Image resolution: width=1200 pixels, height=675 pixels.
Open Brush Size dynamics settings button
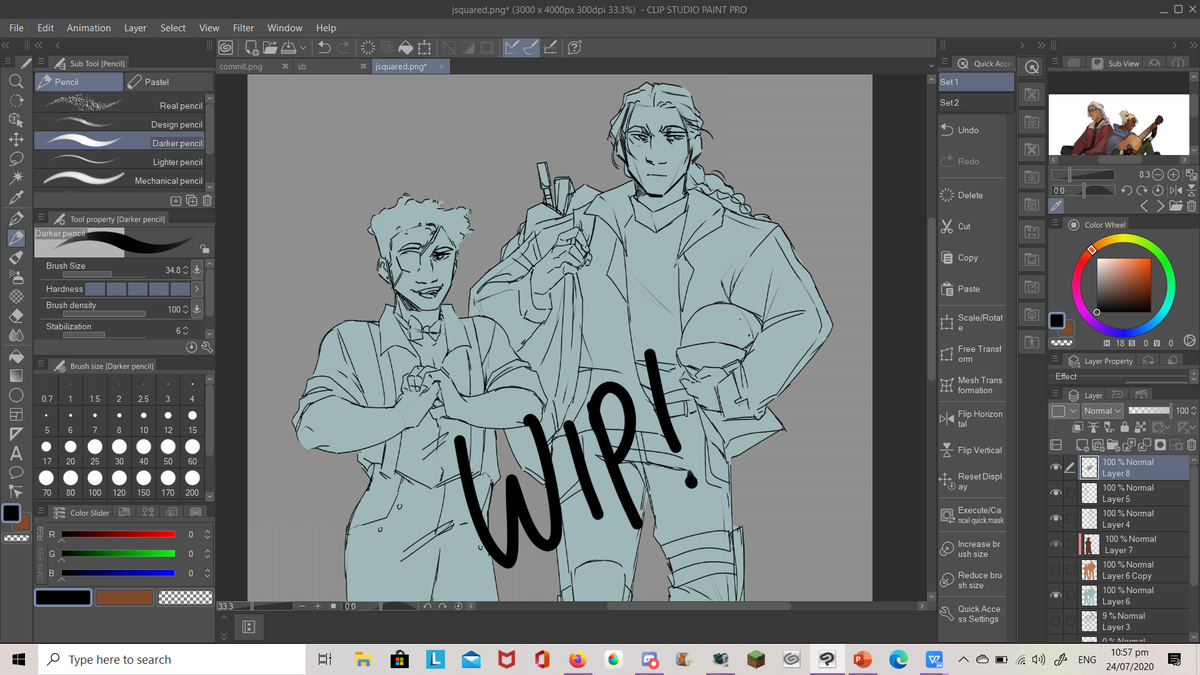[x=197, y=270]
